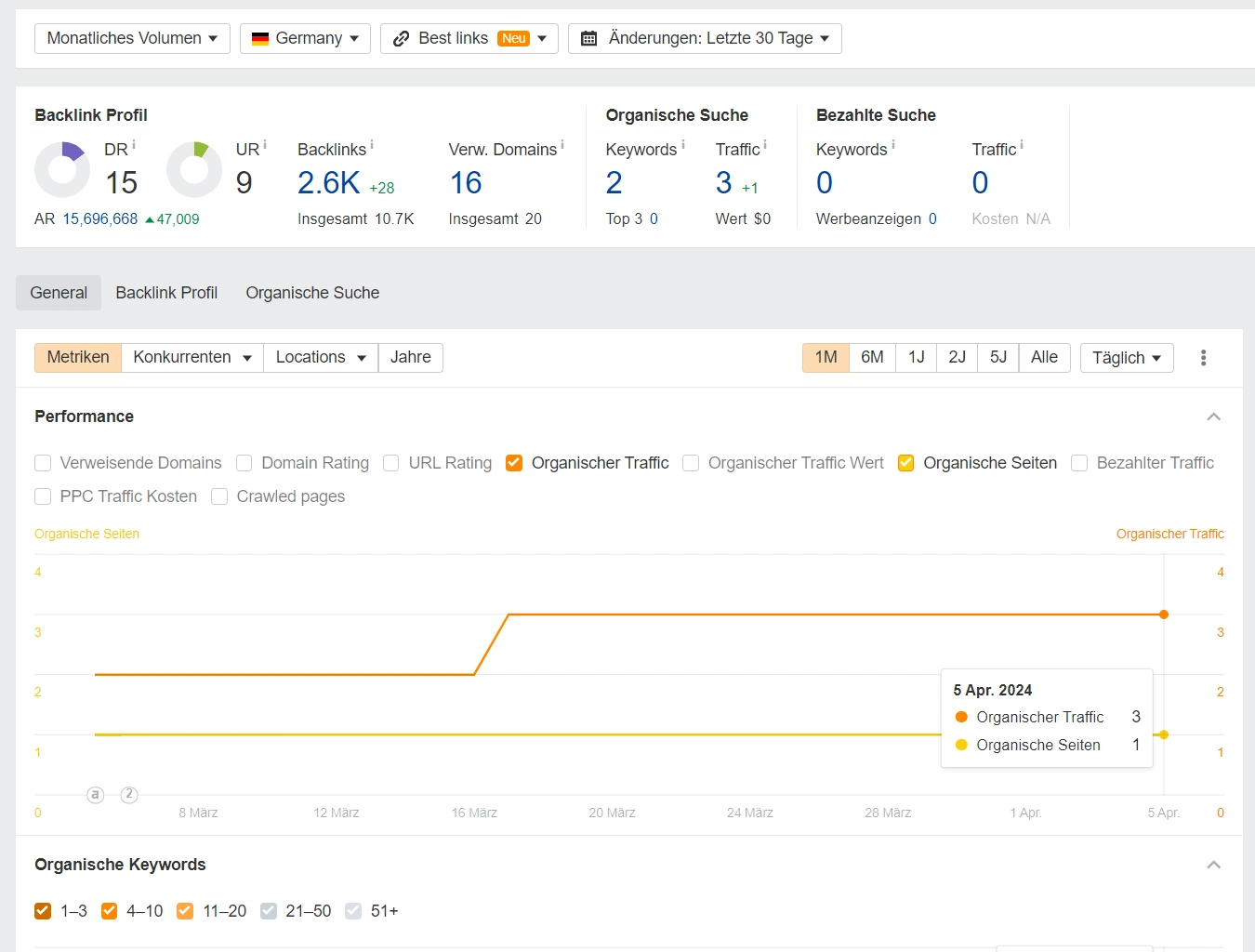
Task: Click the DR donut chart
Action: pyautogui.click(x=62, y=169)
